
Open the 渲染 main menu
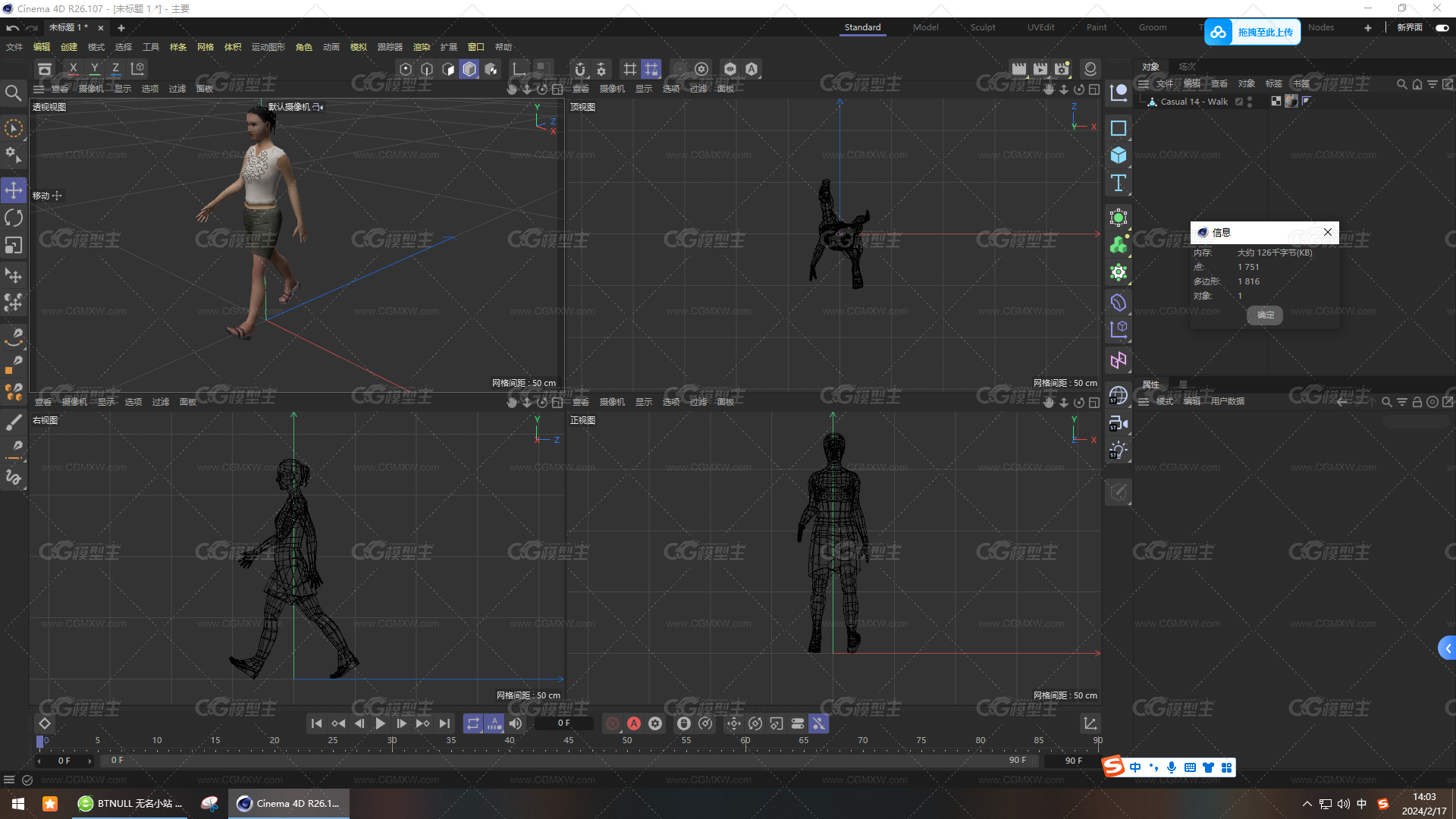[421, 47]
